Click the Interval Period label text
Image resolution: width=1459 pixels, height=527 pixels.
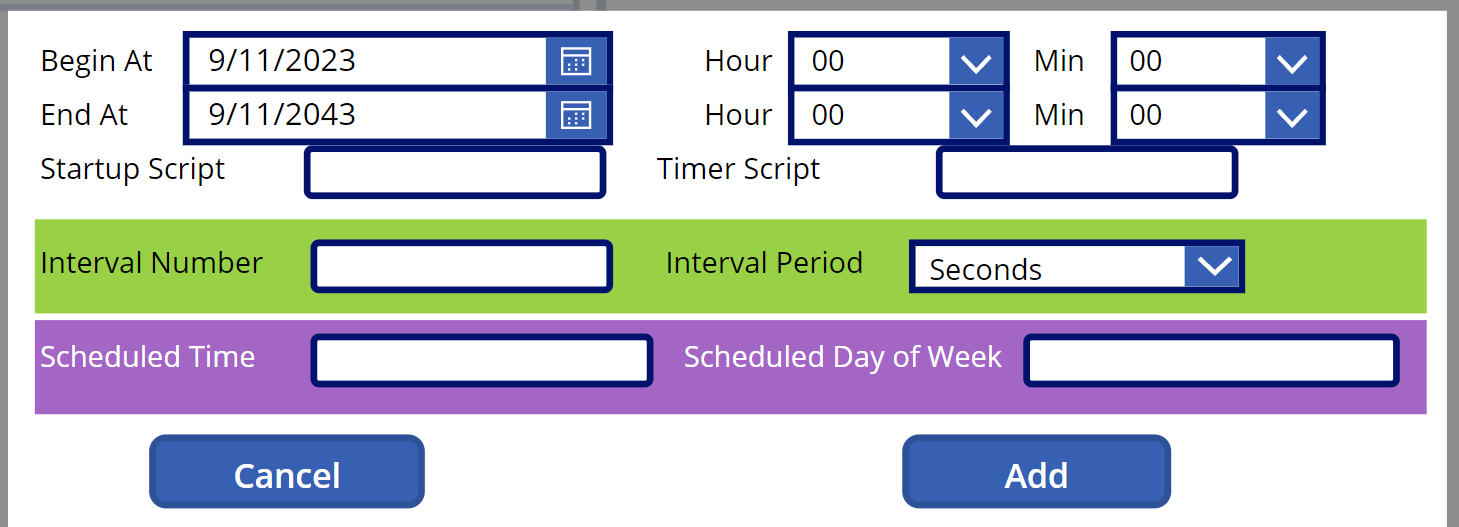[764, 263]
